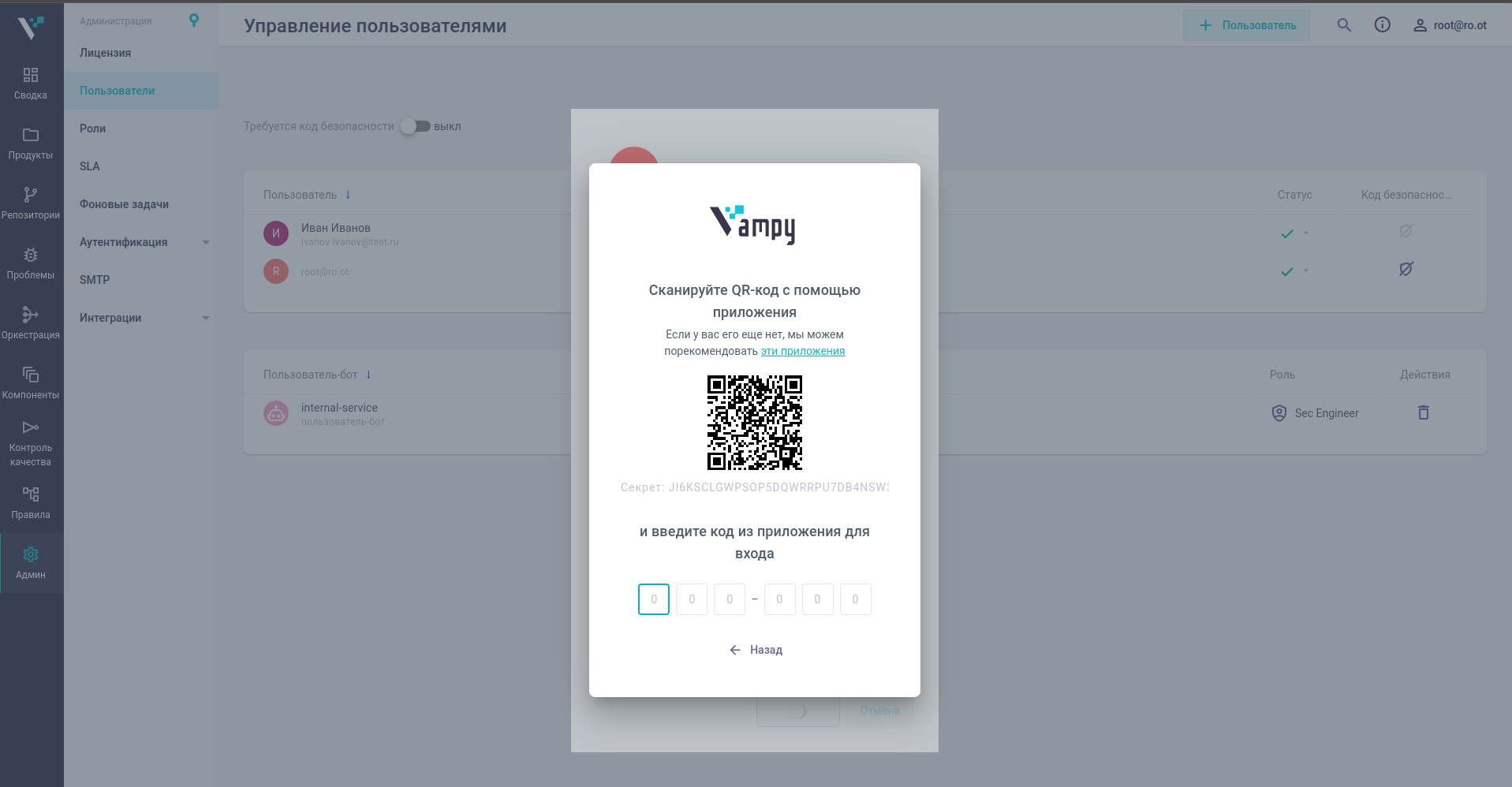
Task: Click the info circle icon
Action: [1382, 25]
